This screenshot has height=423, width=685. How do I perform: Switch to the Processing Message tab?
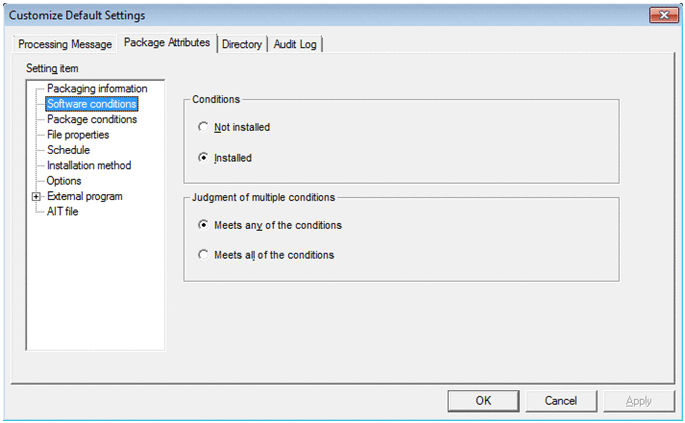coord(65,44)
